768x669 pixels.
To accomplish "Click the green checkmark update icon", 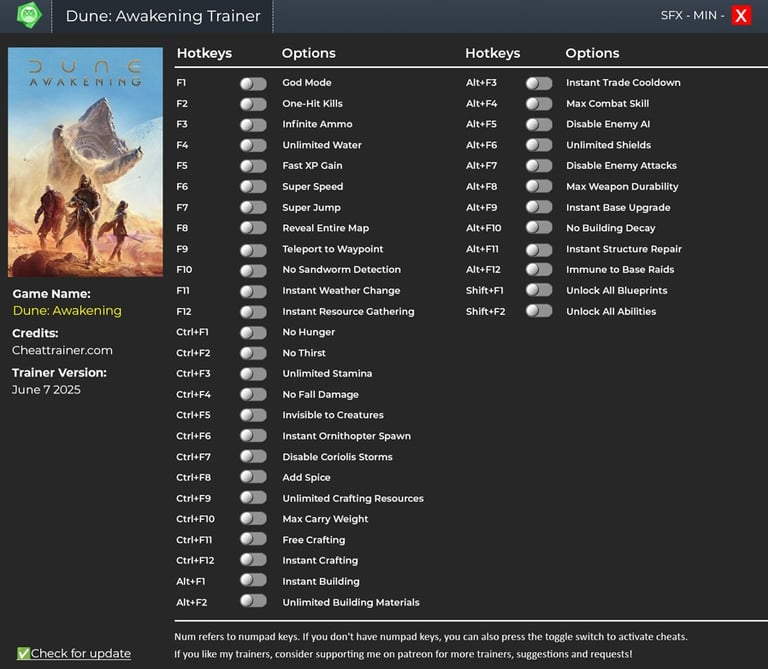I will pyautogui.click(x=23, y=653).
